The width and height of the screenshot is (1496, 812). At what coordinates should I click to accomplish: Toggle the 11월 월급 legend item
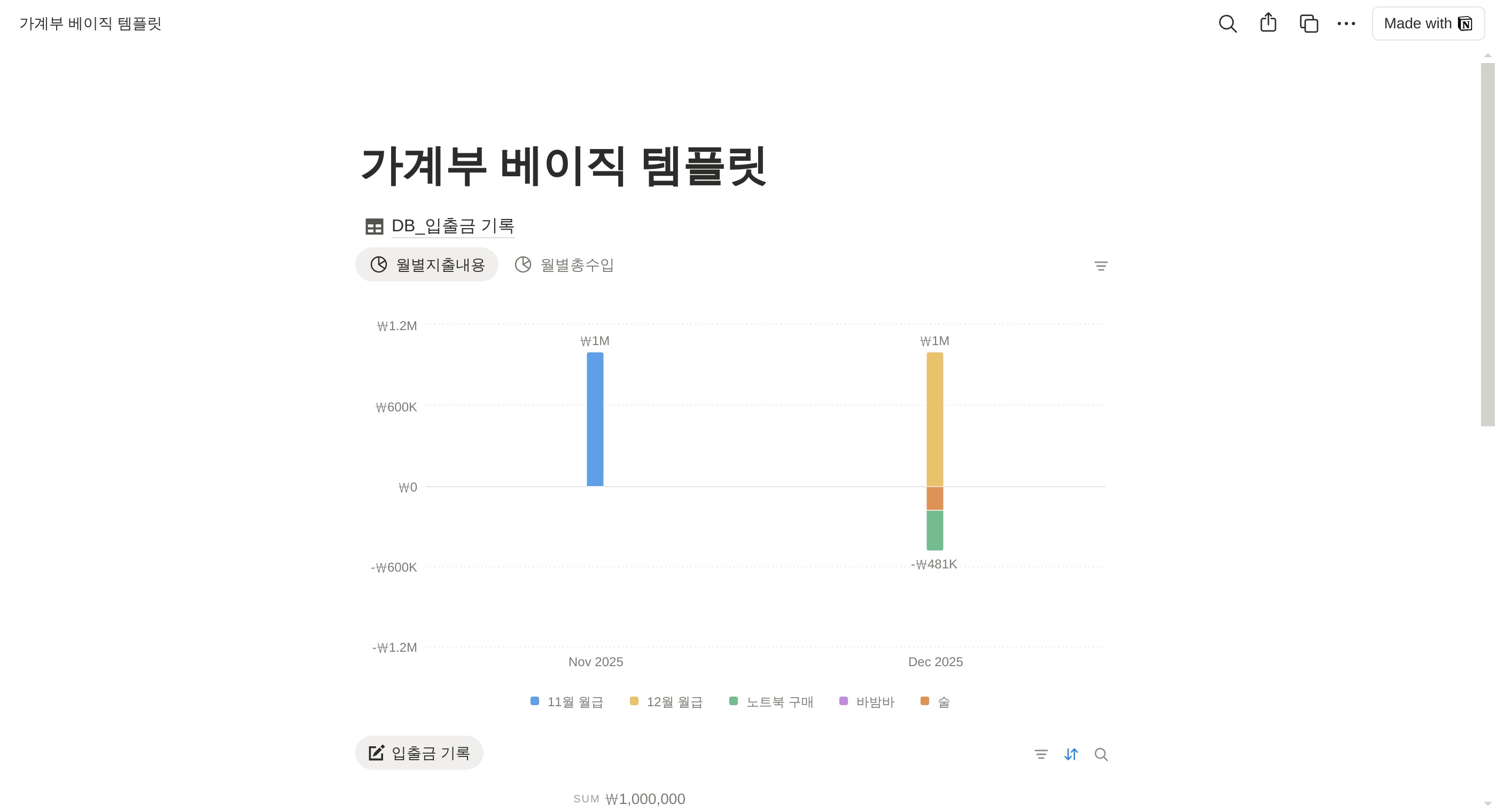(567, 701)
